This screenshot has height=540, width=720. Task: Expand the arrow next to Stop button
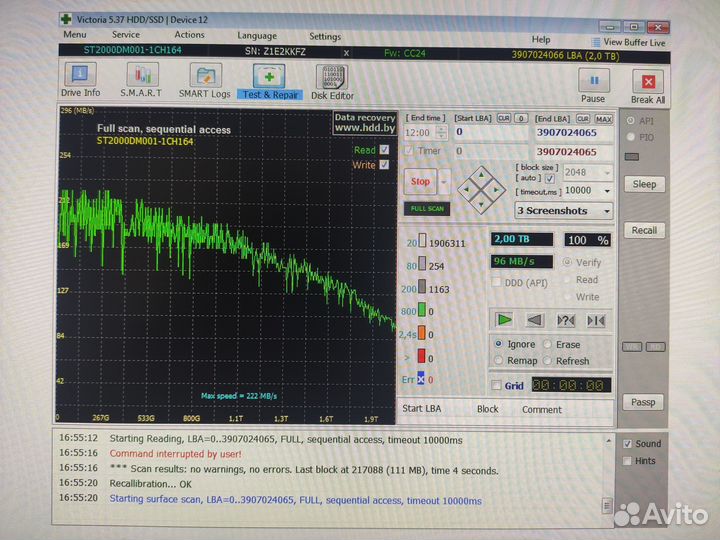coord(445,182)
